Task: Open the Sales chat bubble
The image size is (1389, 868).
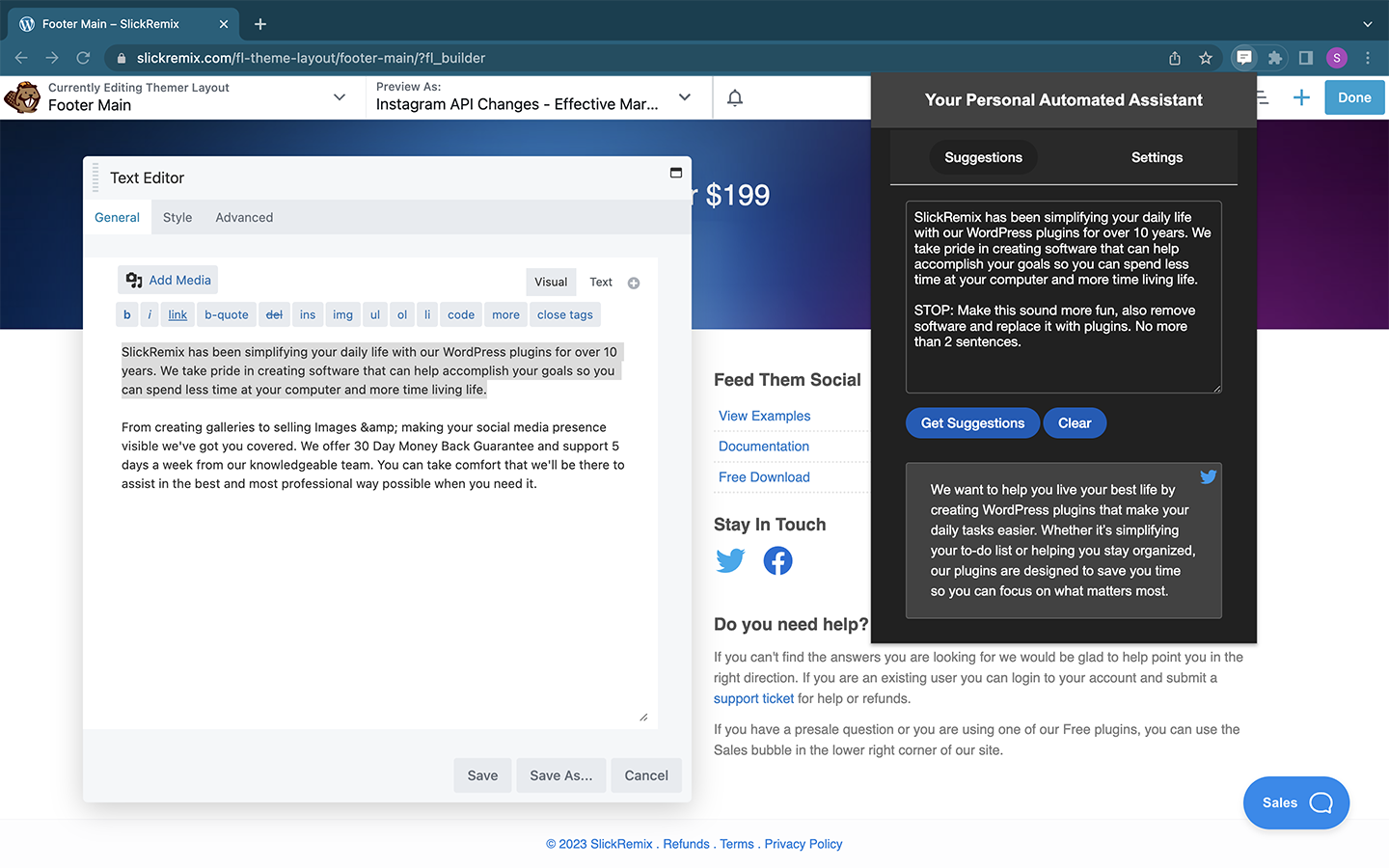Action: pyautogui.click(x=1296, y=802)
